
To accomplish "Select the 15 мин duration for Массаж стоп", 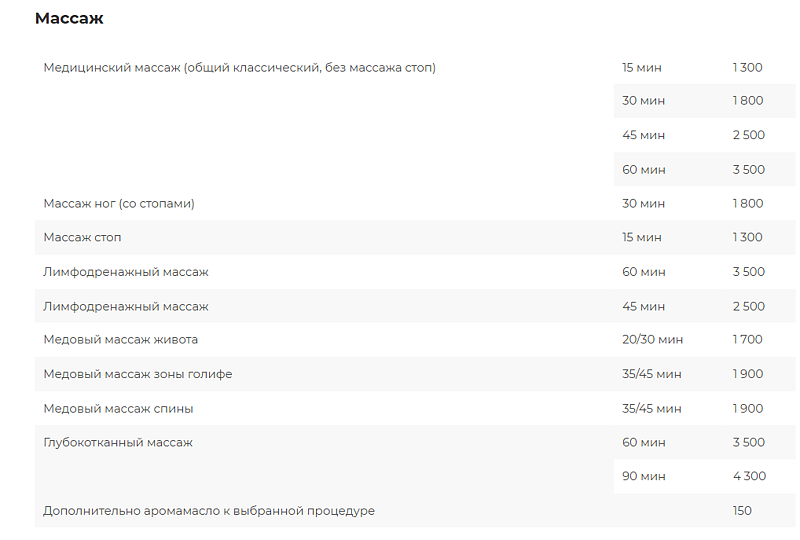I will click(x=642, y=238).
